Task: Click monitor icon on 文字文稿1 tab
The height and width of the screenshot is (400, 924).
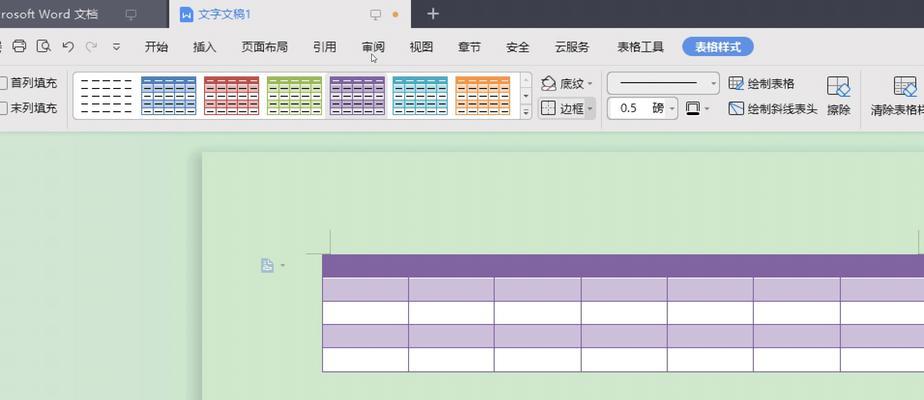Action: 375,14
